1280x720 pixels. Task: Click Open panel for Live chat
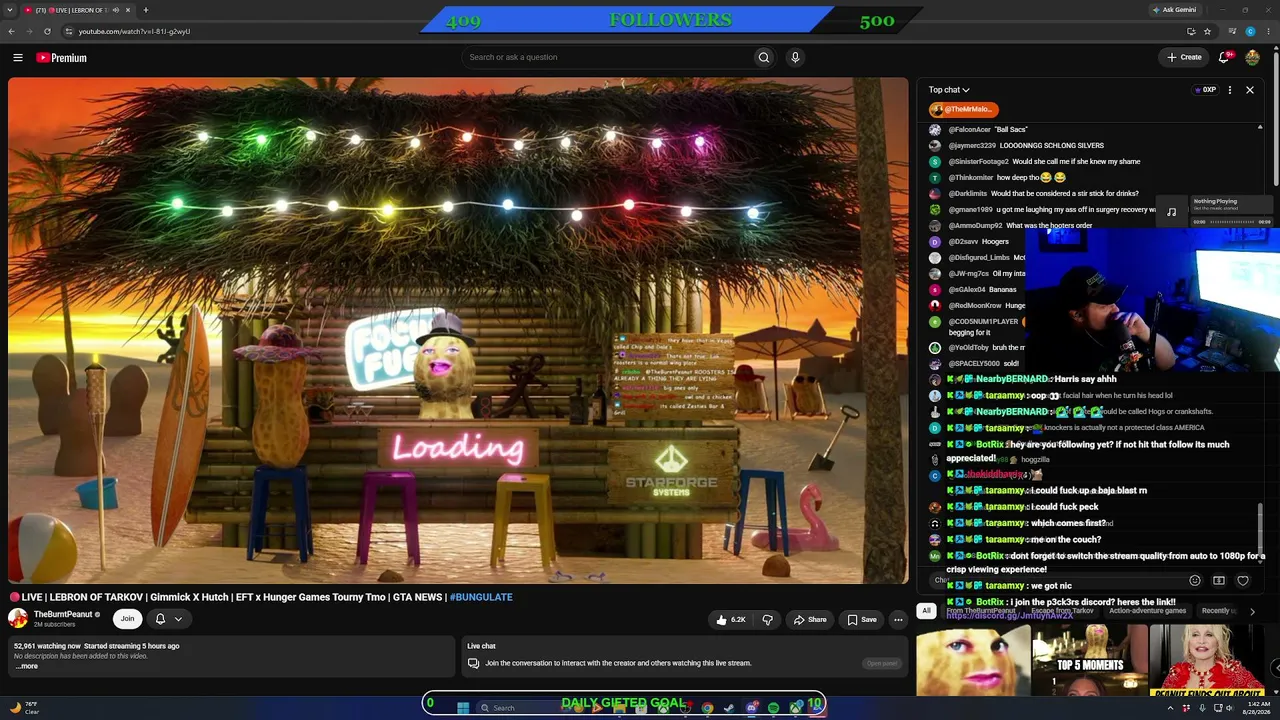[882, 663]
